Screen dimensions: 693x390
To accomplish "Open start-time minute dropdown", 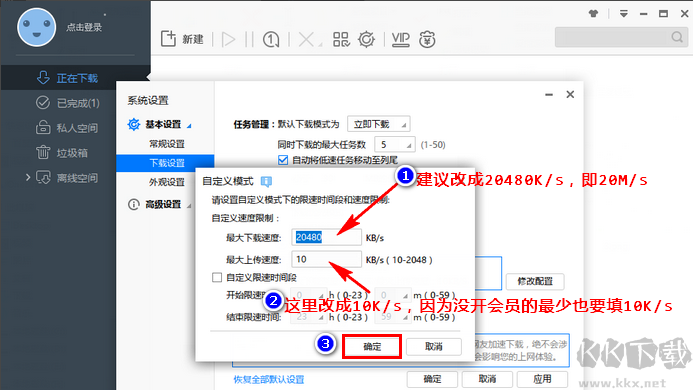I will coord(392,295).
